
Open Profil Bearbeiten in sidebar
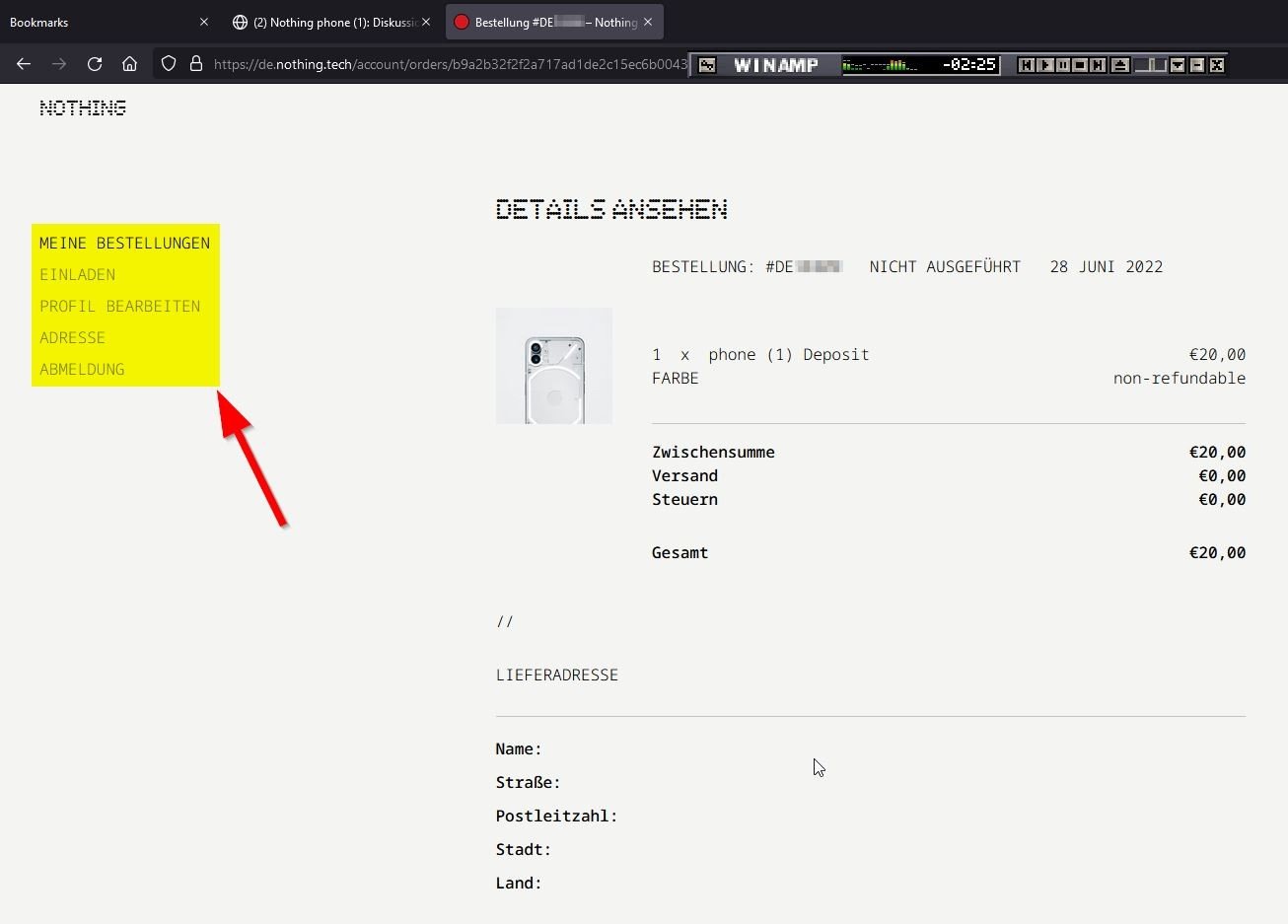pos(119,306)
